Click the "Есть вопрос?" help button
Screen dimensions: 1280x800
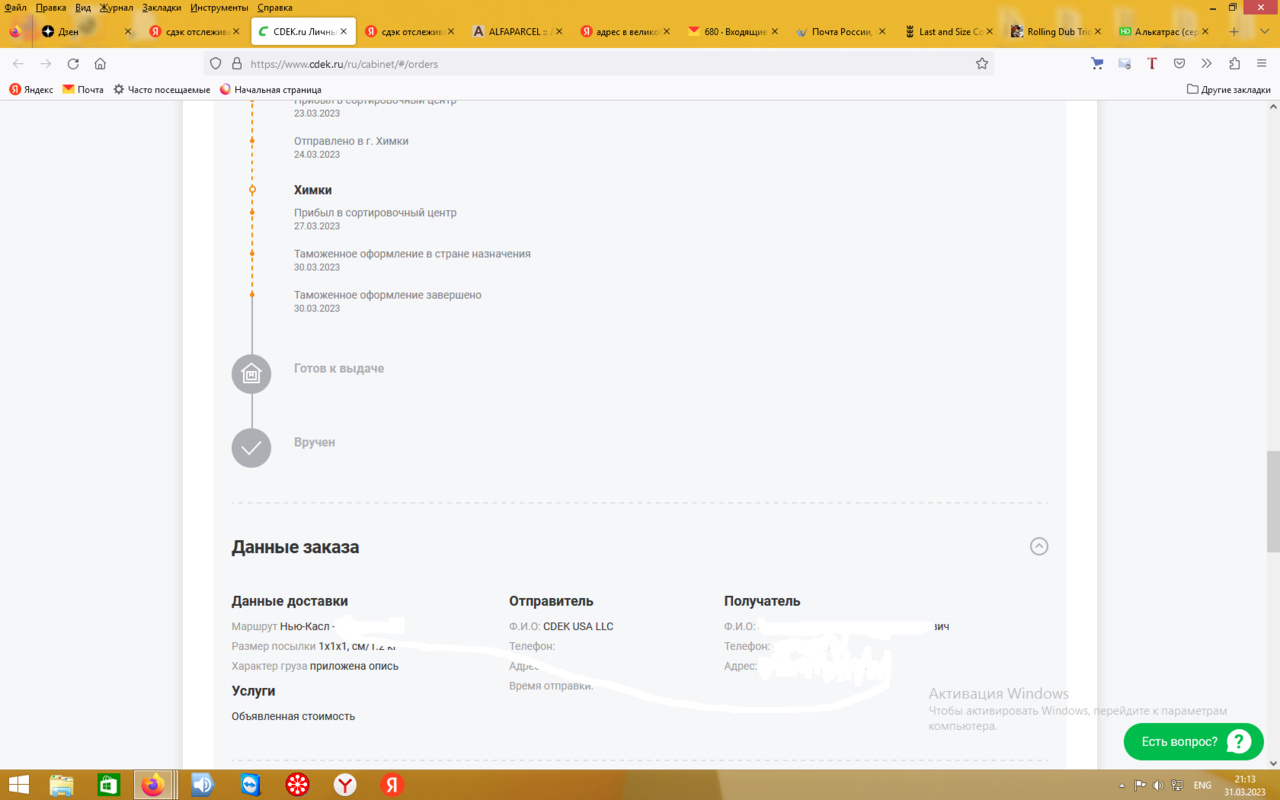(x=1193, y=742)
